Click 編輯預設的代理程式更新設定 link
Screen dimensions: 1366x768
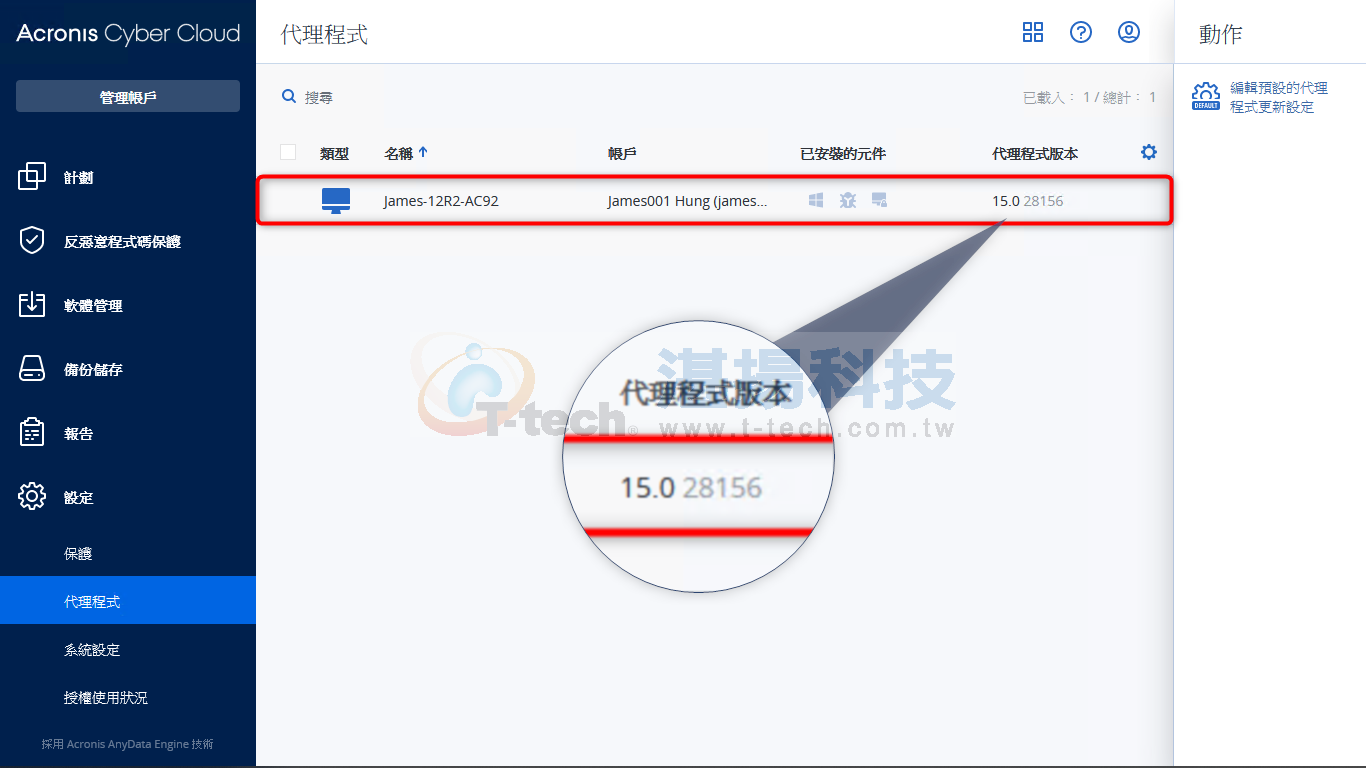1278,97
